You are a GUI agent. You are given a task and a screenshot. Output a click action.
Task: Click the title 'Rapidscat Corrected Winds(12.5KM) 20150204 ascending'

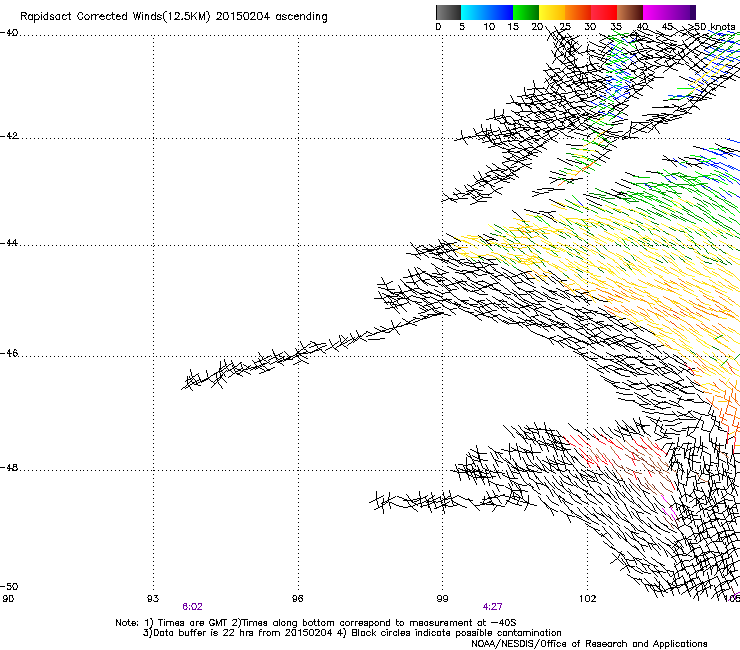tap(174, 17)
